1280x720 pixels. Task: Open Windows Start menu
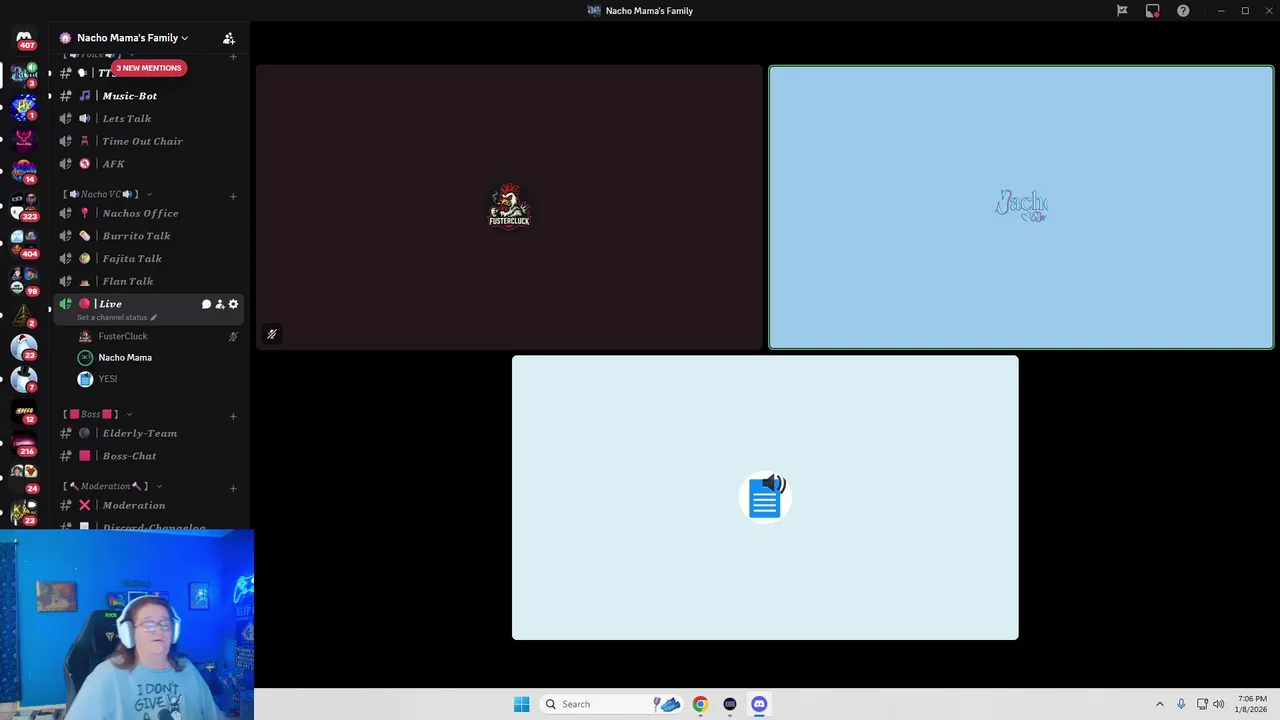(x=521, y=704)
